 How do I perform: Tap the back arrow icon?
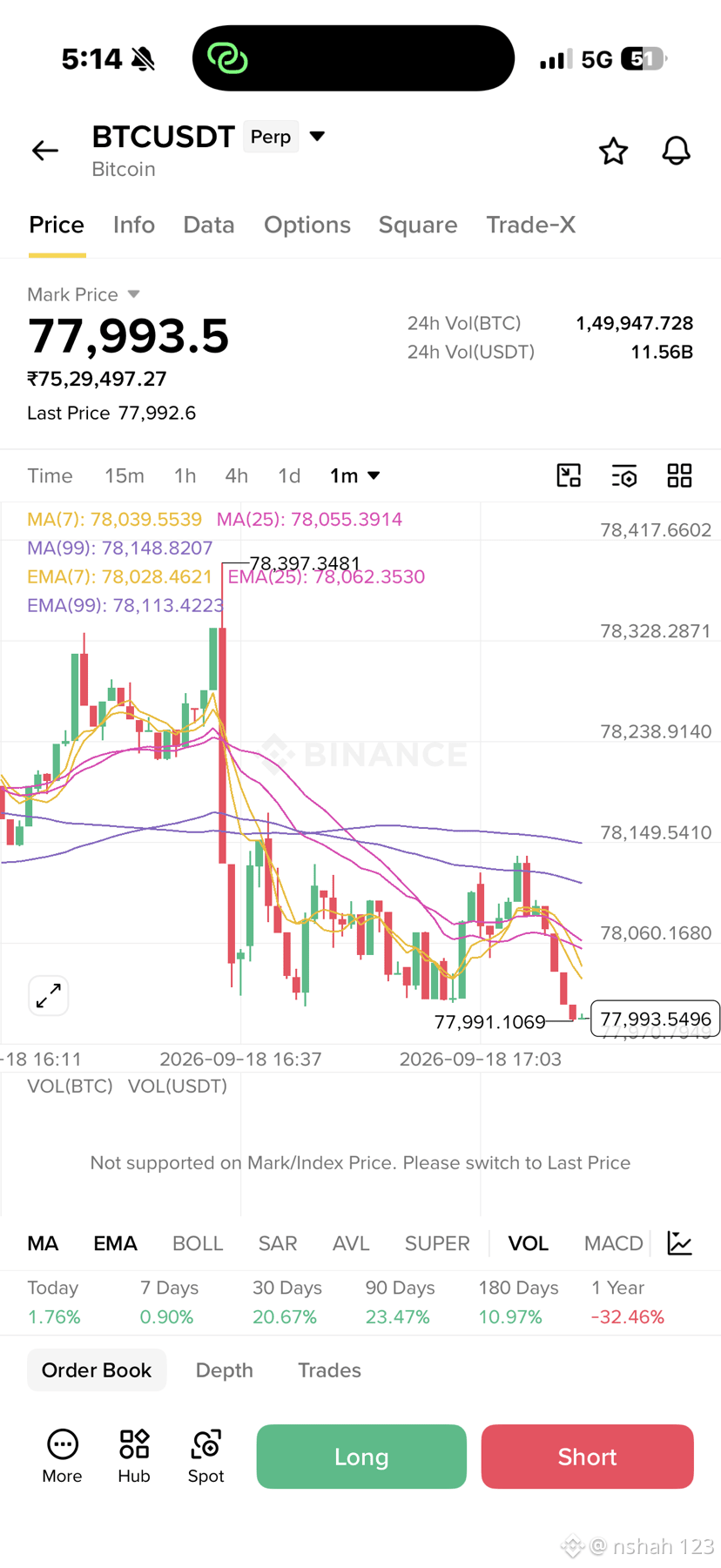(x=45, y=151)
